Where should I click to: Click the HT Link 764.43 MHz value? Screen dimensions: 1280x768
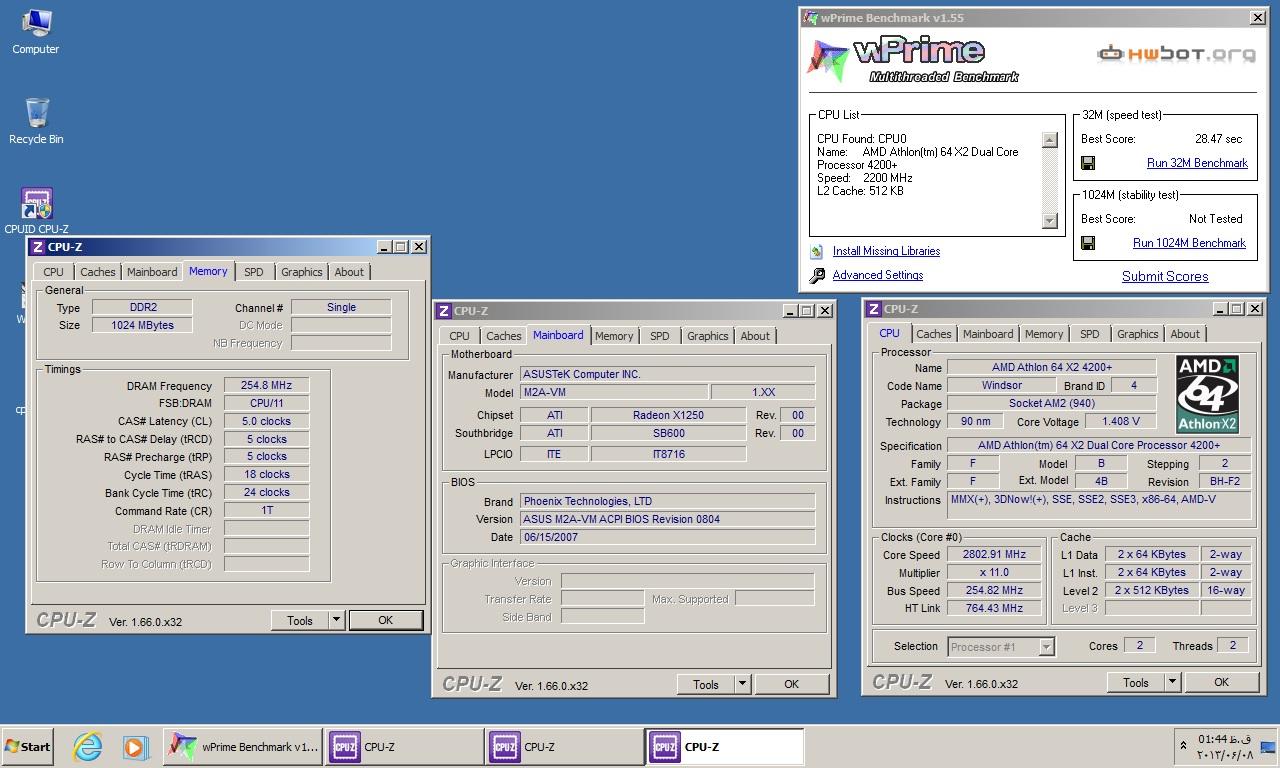[x=996, y=608]
